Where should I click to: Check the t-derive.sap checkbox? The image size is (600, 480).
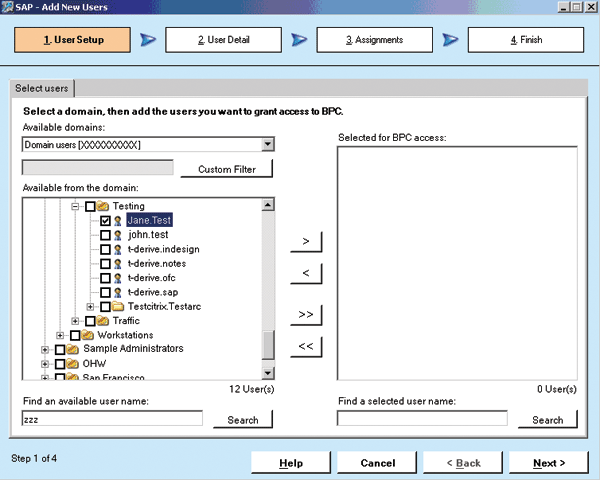pos(105,292)
